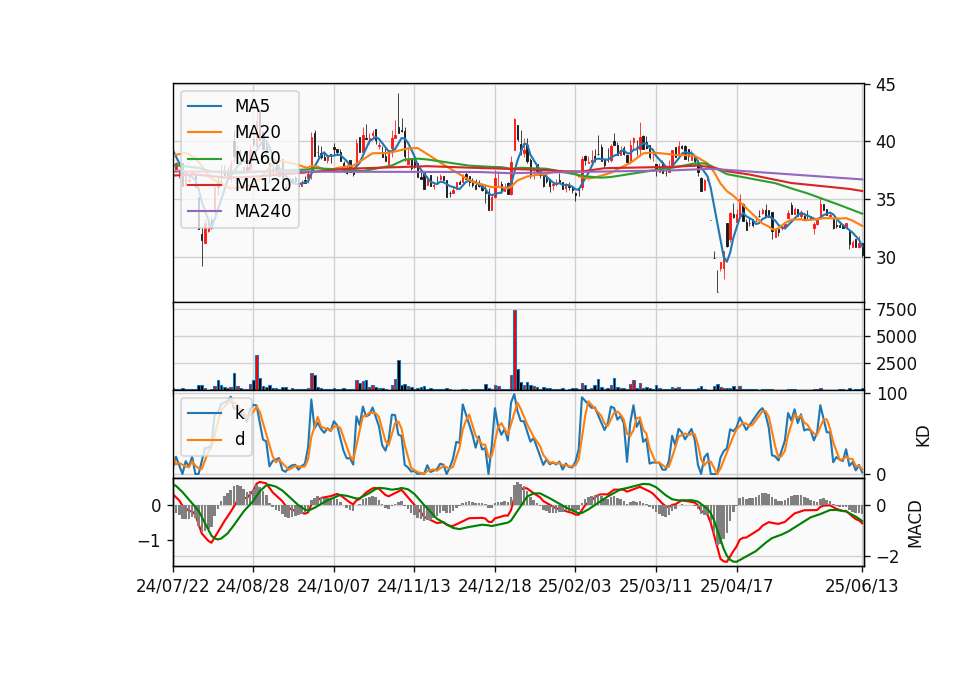Click the 25/04/17 date axis label
The height and width of the screenshot is (690, 960).
coord(737,586)
